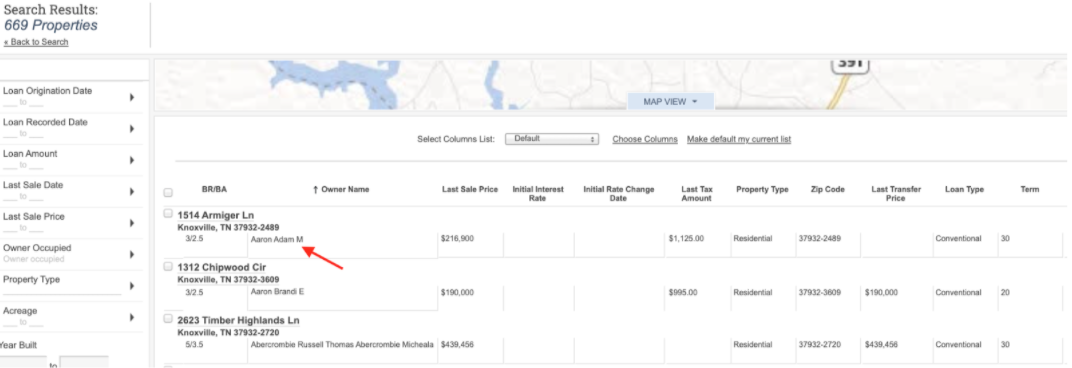
Task: Sort by BR/BA column header
Action: pos(214,189)
